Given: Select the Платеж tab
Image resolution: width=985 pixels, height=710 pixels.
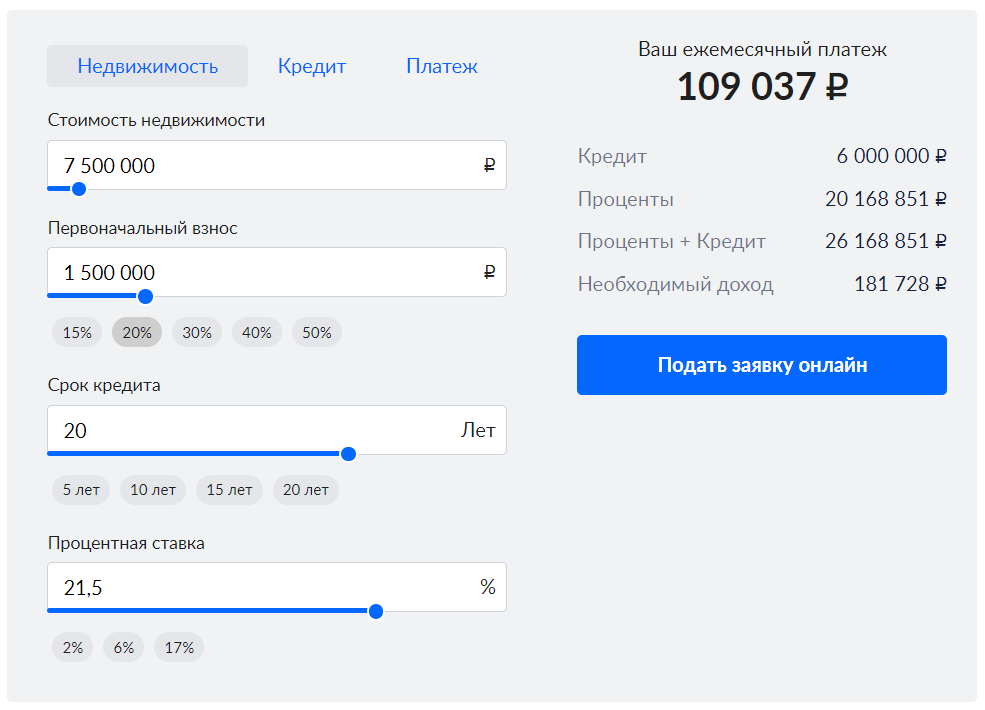Looking at the screenshot, I should pyautogui.click(x=441, y=67).
